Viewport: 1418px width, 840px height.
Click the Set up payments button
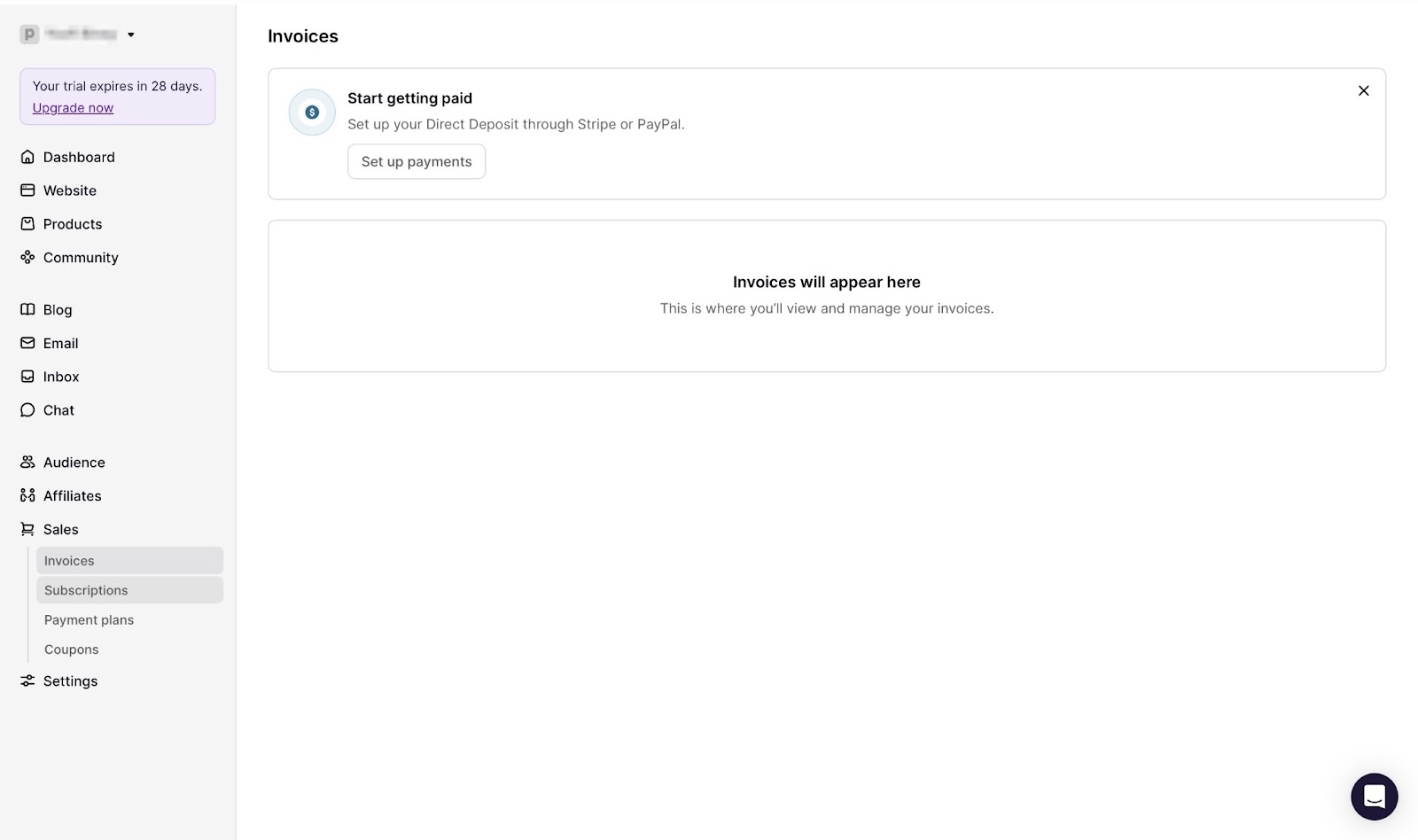(x=417, y=161)
